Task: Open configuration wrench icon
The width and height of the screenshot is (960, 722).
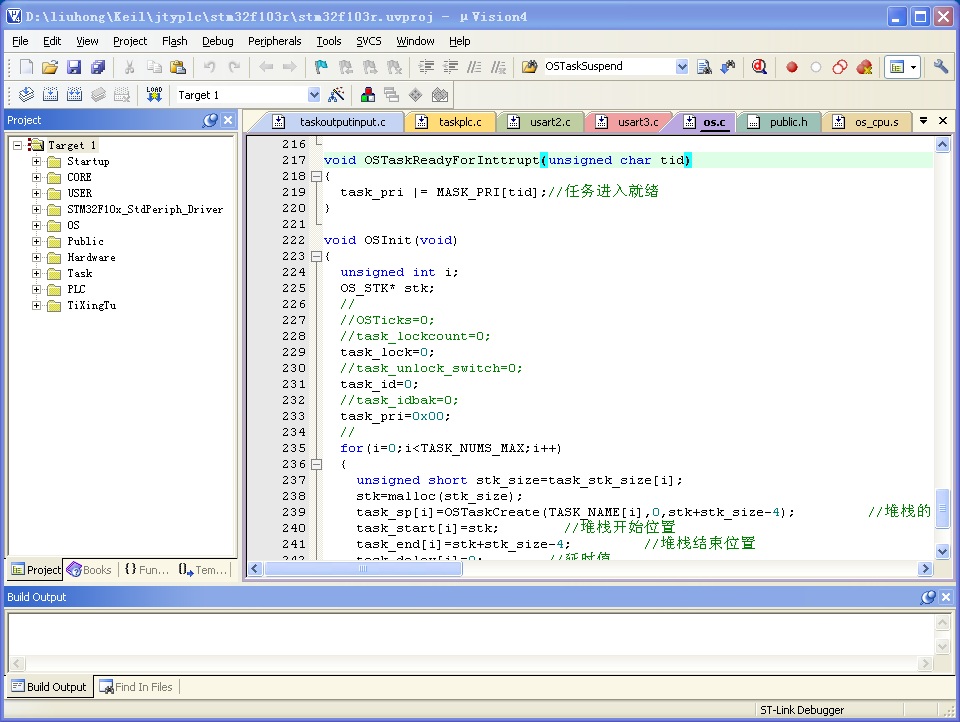Action: click(x=940, y=66)
